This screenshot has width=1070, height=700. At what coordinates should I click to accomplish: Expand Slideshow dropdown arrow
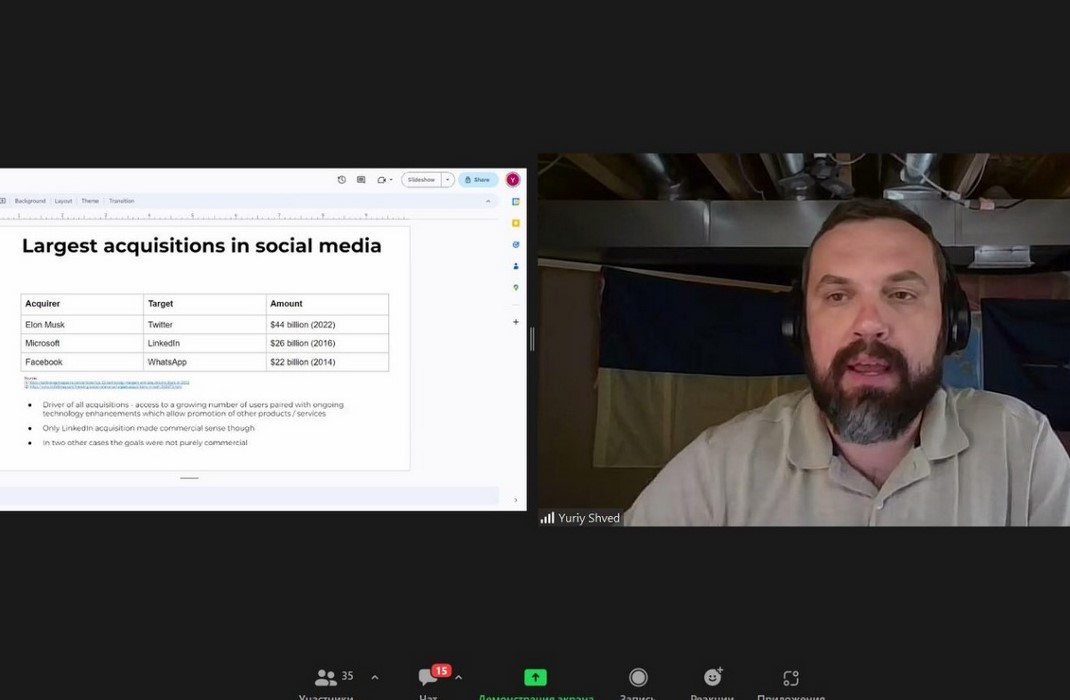[x=448, y=180]
